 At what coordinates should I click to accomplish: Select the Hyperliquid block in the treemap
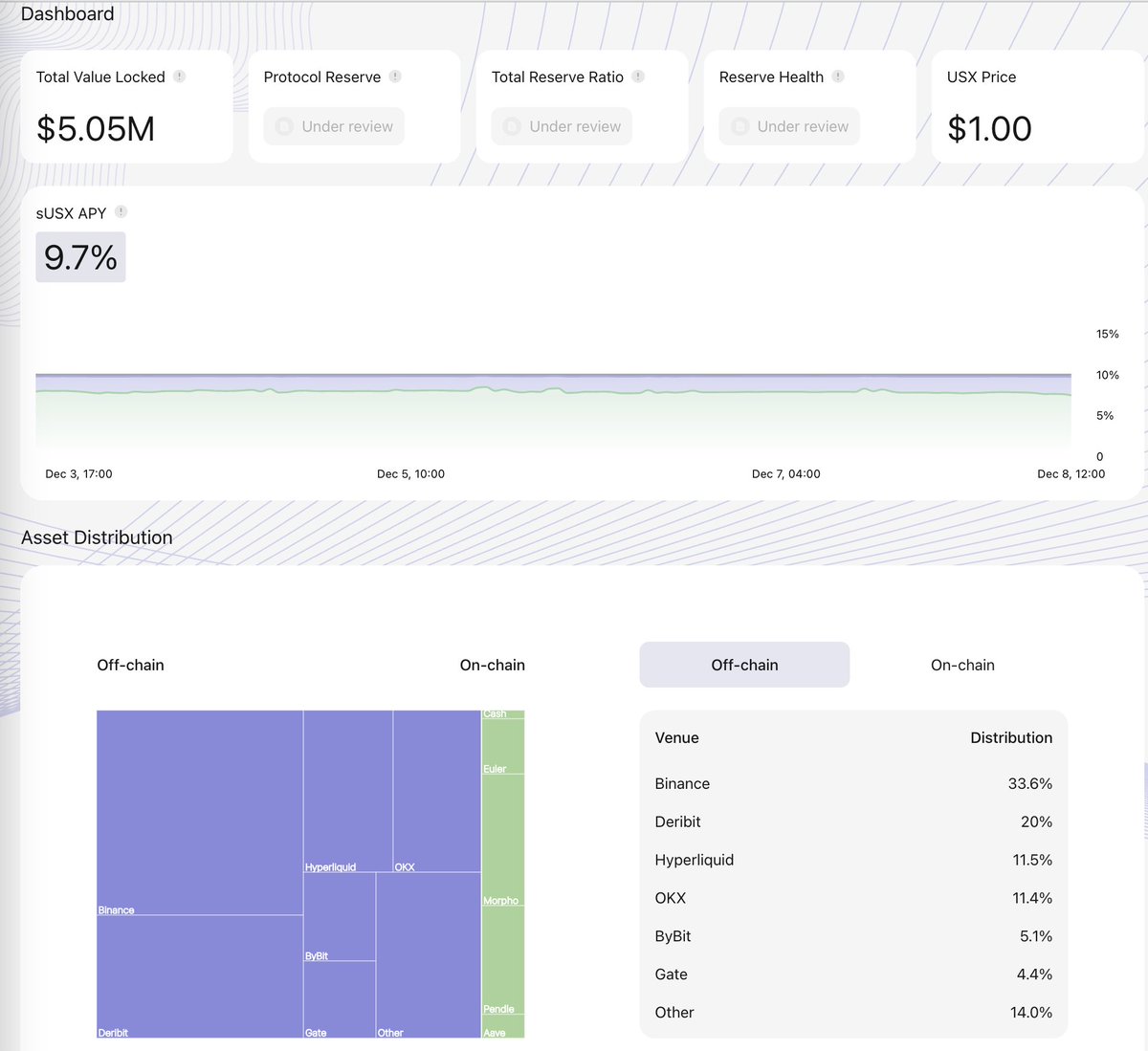pyautogui.click(x=348, y=791)
